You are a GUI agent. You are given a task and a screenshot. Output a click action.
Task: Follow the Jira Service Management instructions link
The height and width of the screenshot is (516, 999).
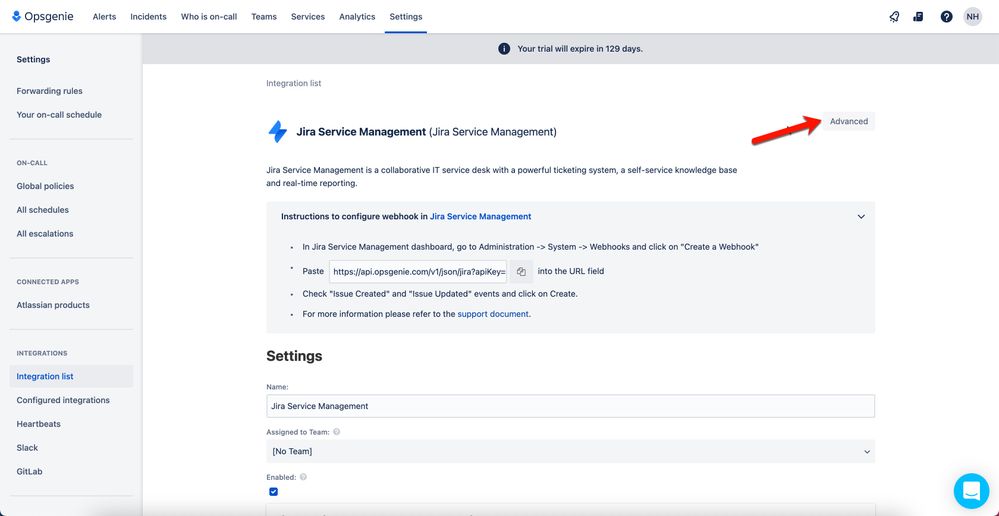pos(480,217)
